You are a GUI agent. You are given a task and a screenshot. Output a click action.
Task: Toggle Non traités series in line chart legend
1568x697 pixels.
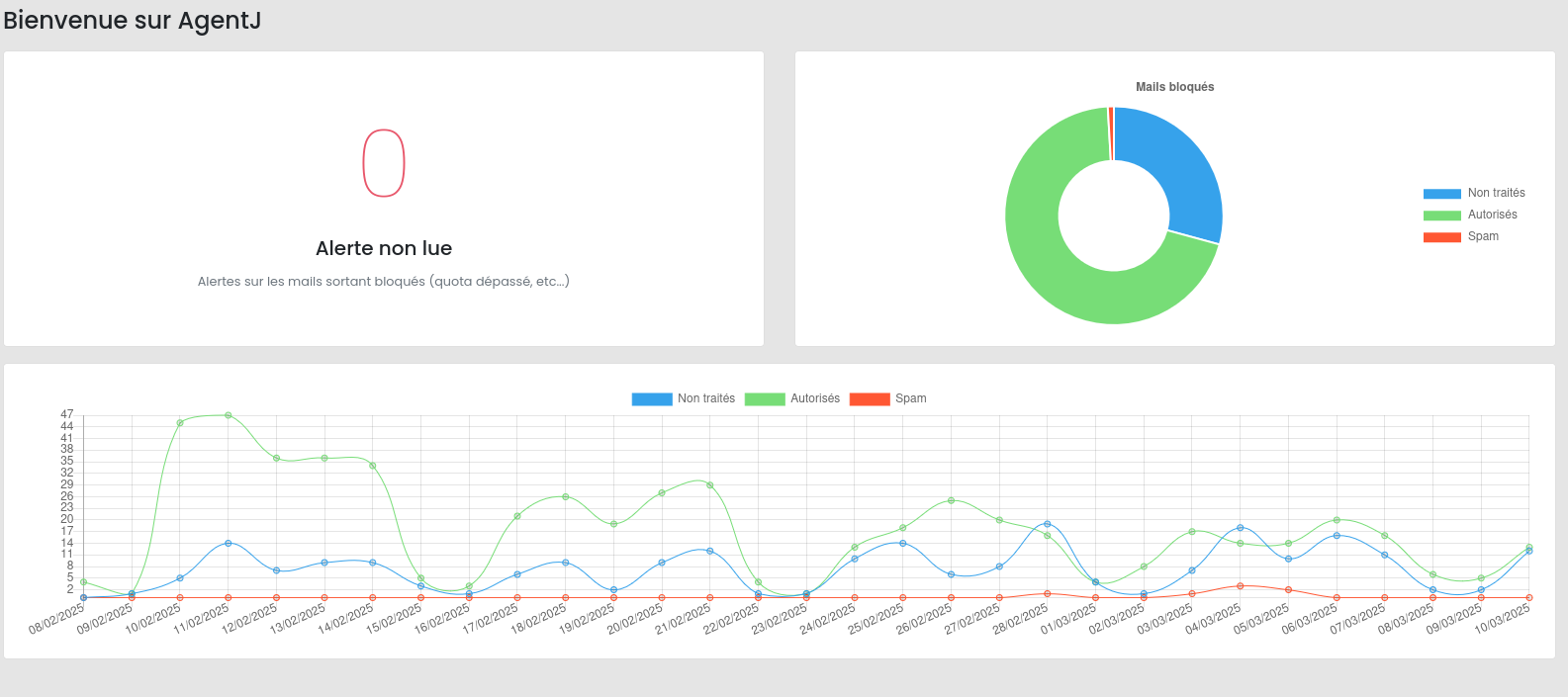684,398
